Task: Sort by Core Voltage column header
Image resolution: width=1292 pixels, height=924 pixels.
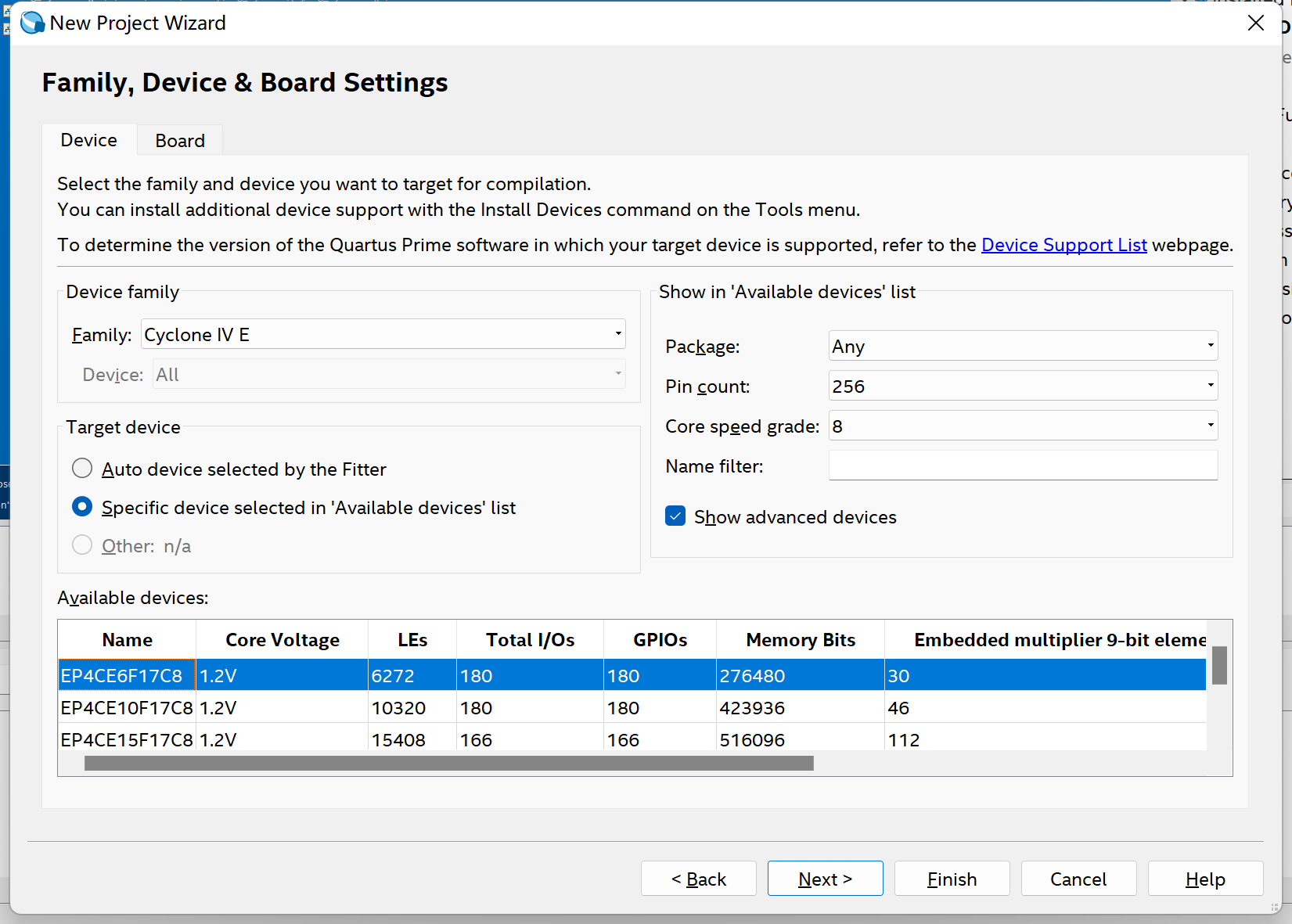Action: pos(282,640)
